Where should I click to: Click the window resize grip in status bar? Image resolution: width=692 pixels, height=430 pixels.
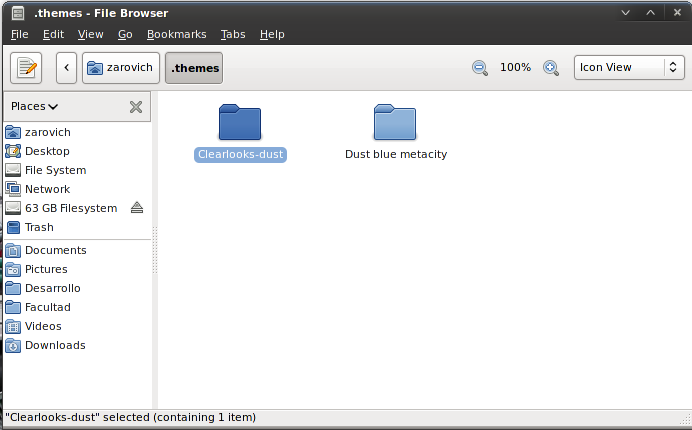[685, 418]
